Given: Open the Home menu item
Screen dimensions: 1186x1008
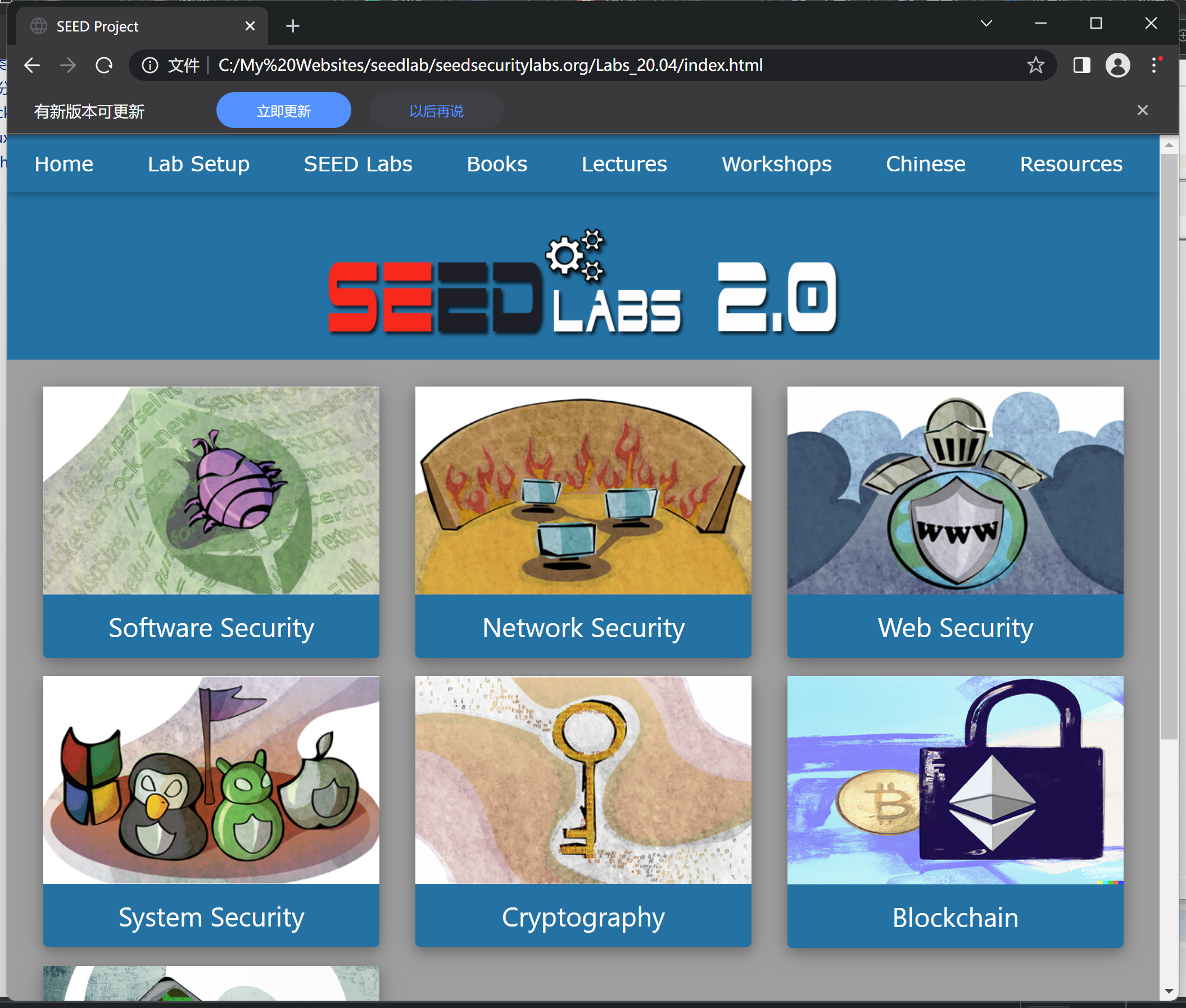Looking at the screenshot, I should pyautogui.click(x=64, y=164).
